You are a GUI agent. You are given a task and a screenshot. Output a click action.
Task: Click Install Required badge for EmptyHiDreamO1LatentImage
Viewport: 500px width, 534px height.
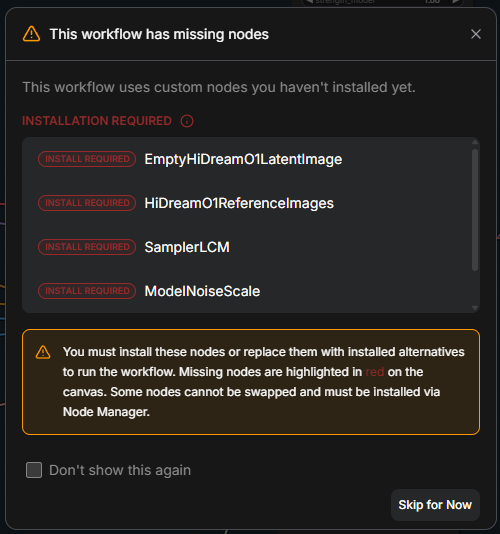pos(87,159)
